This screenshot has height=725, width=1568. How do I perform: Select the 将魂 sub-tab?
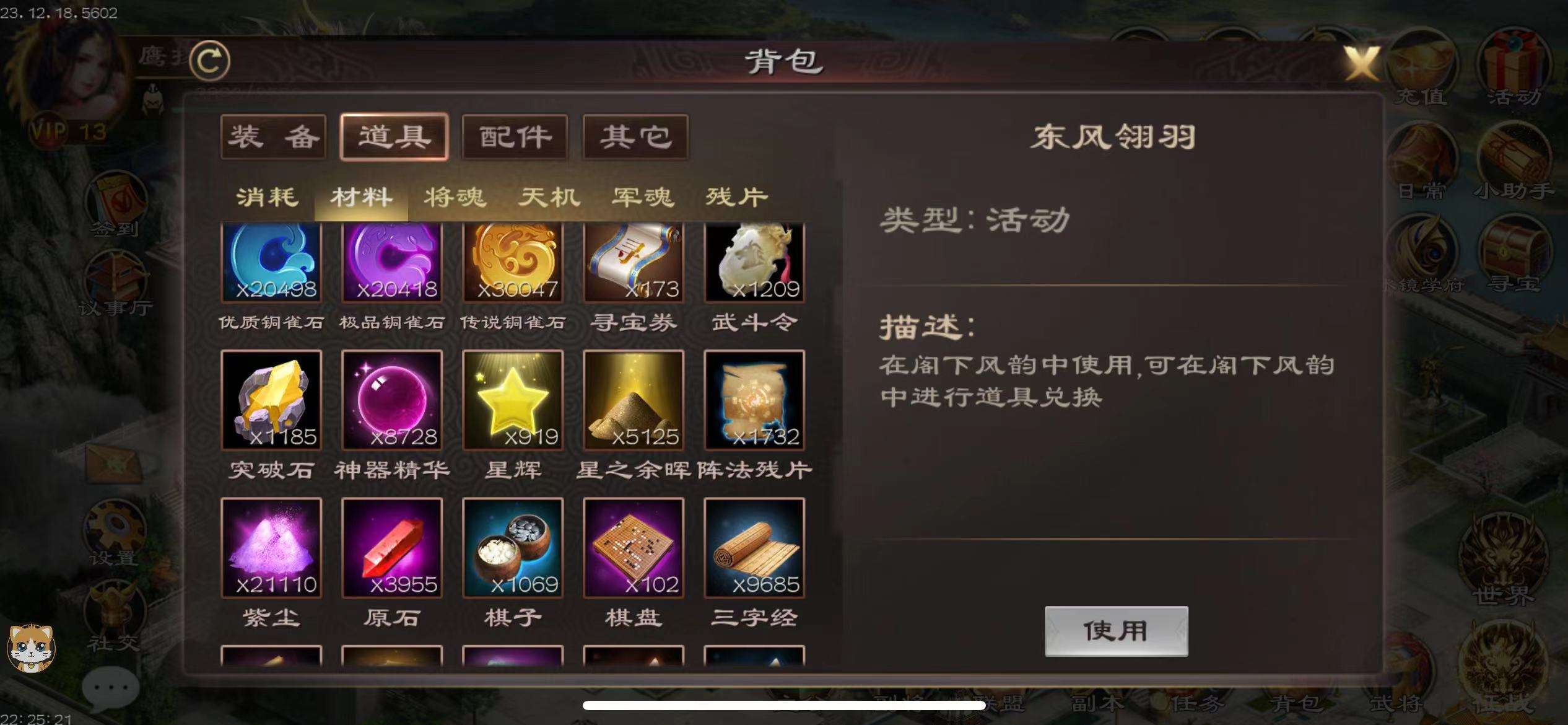click(455, 198)
